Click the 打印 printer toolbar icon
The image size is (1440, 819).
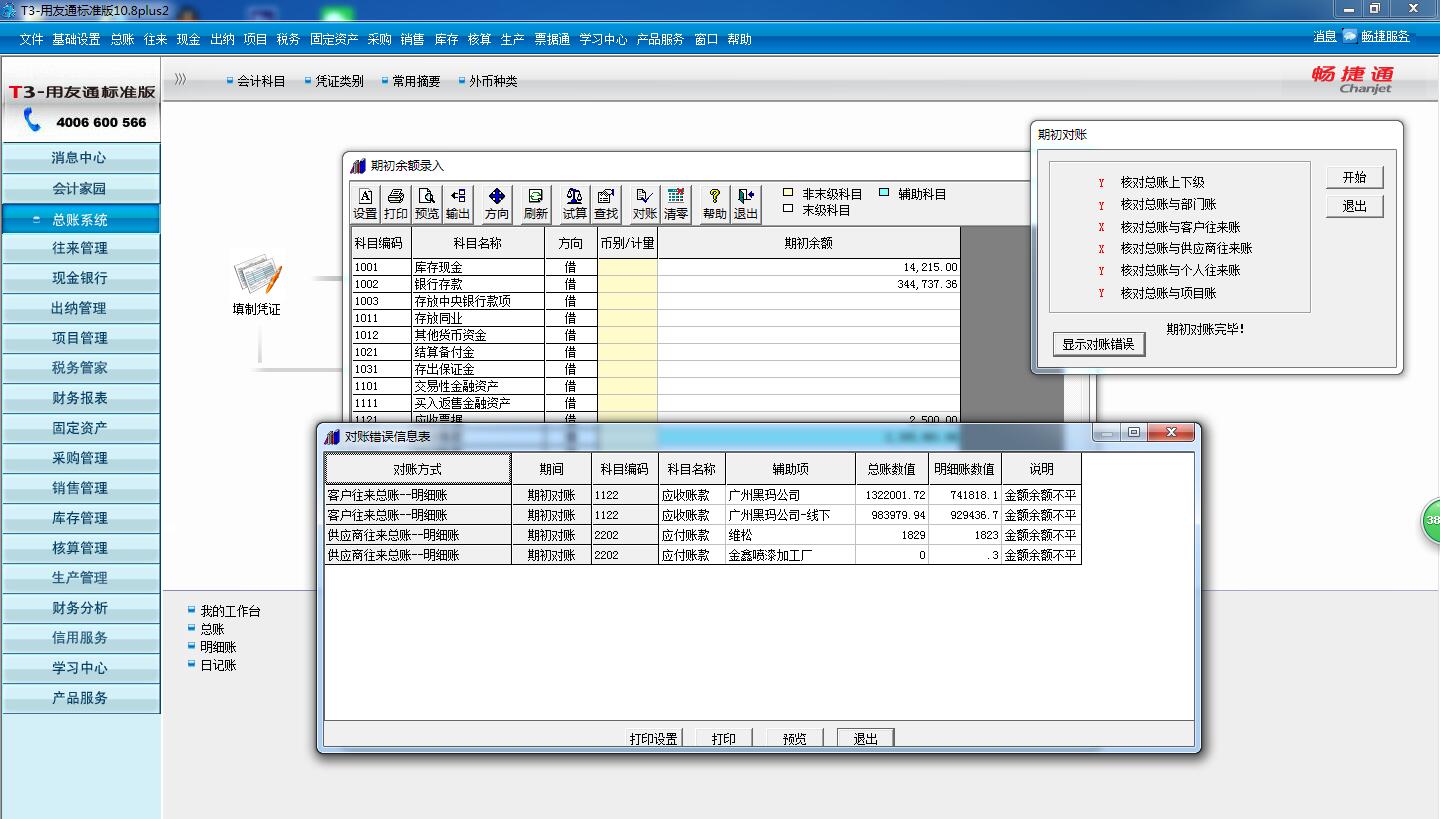(396, 204)
